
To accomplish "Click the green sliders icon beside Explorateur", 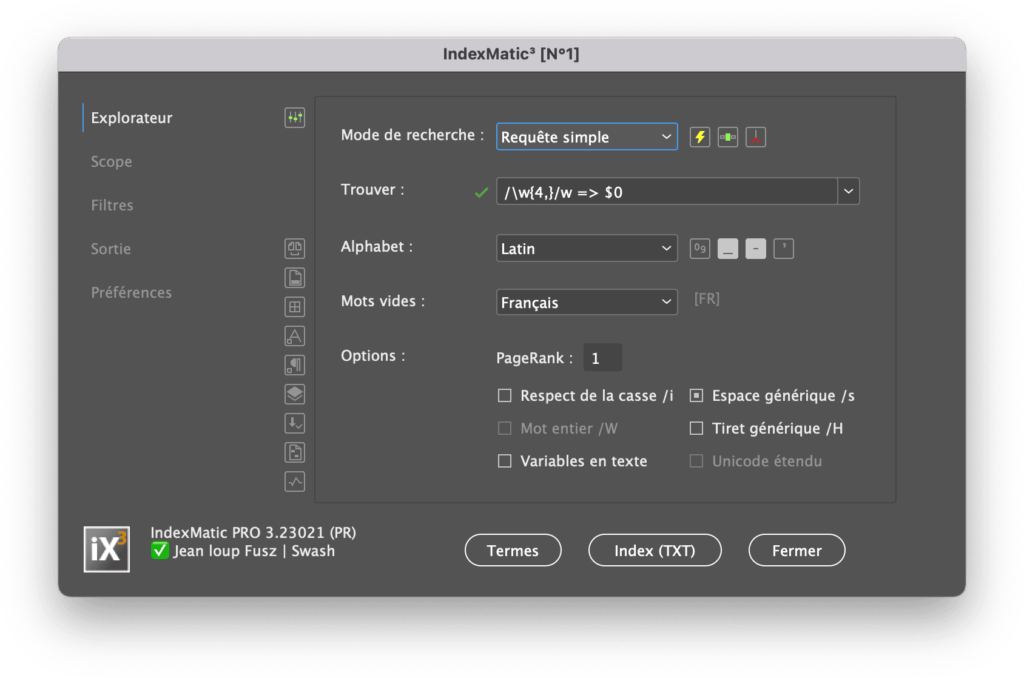I will click(295, 118).
